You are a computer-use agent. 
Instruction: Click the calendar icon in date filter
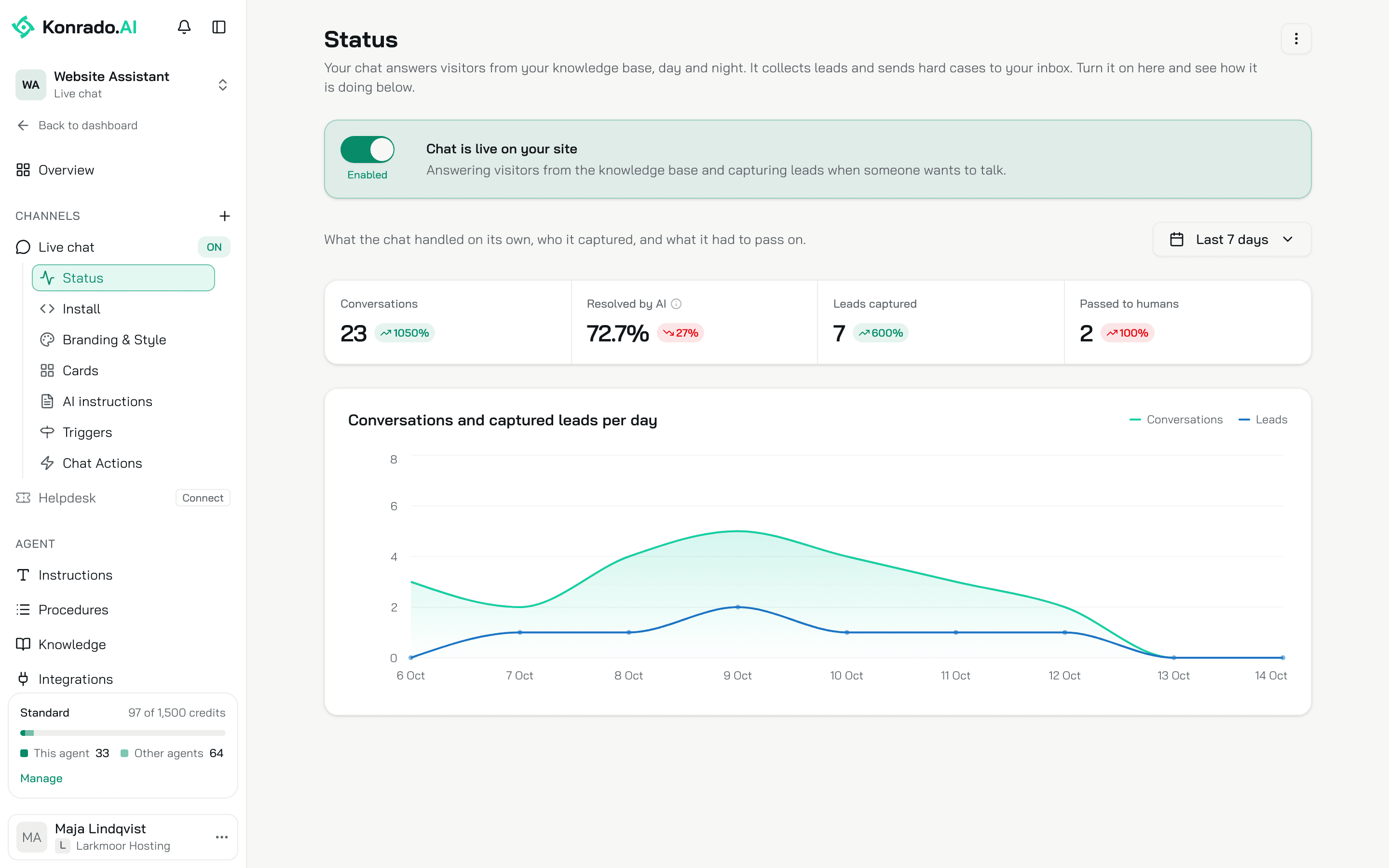(1177, 239)
